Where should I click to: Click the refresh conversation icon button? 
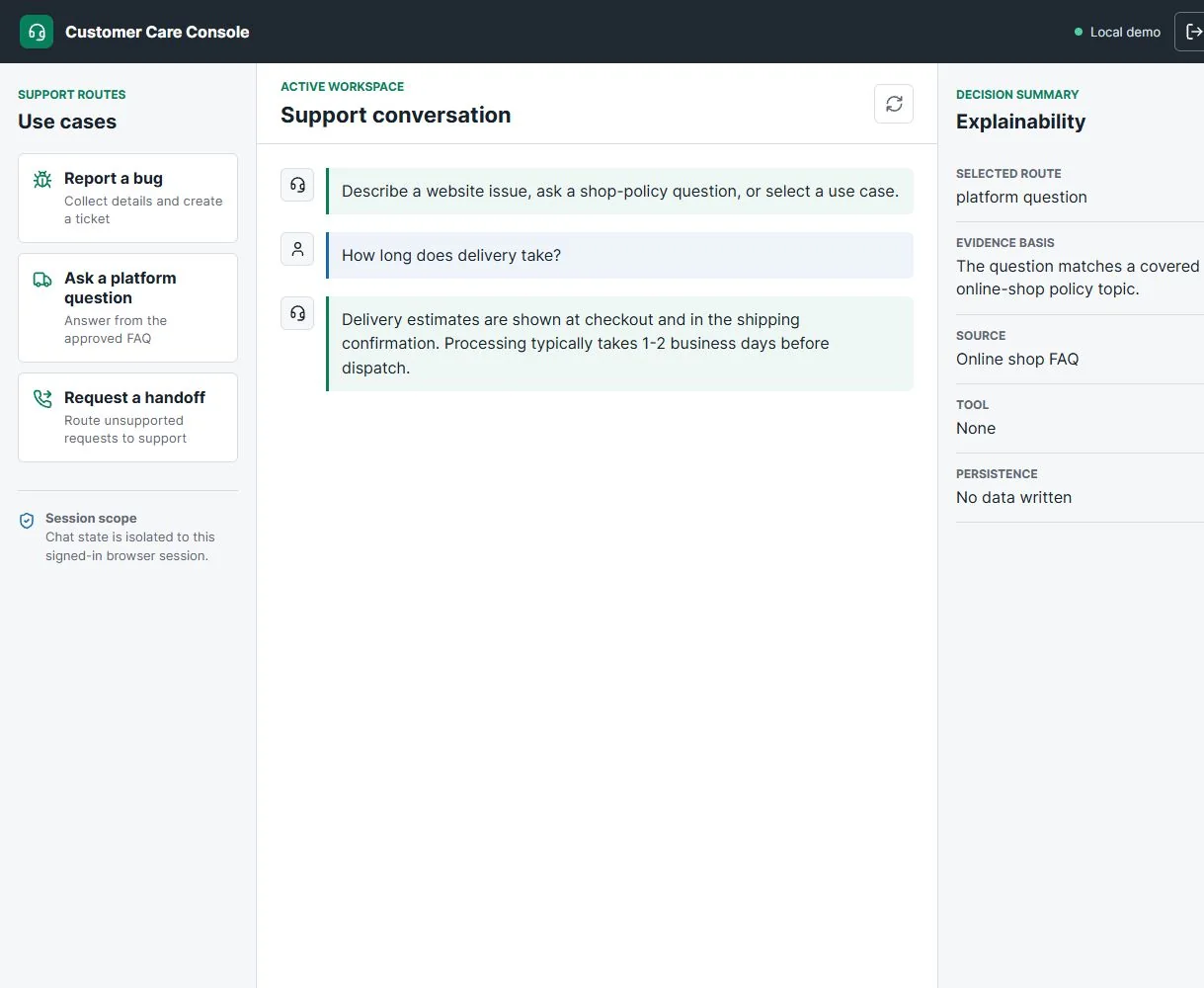coord(894,104)
